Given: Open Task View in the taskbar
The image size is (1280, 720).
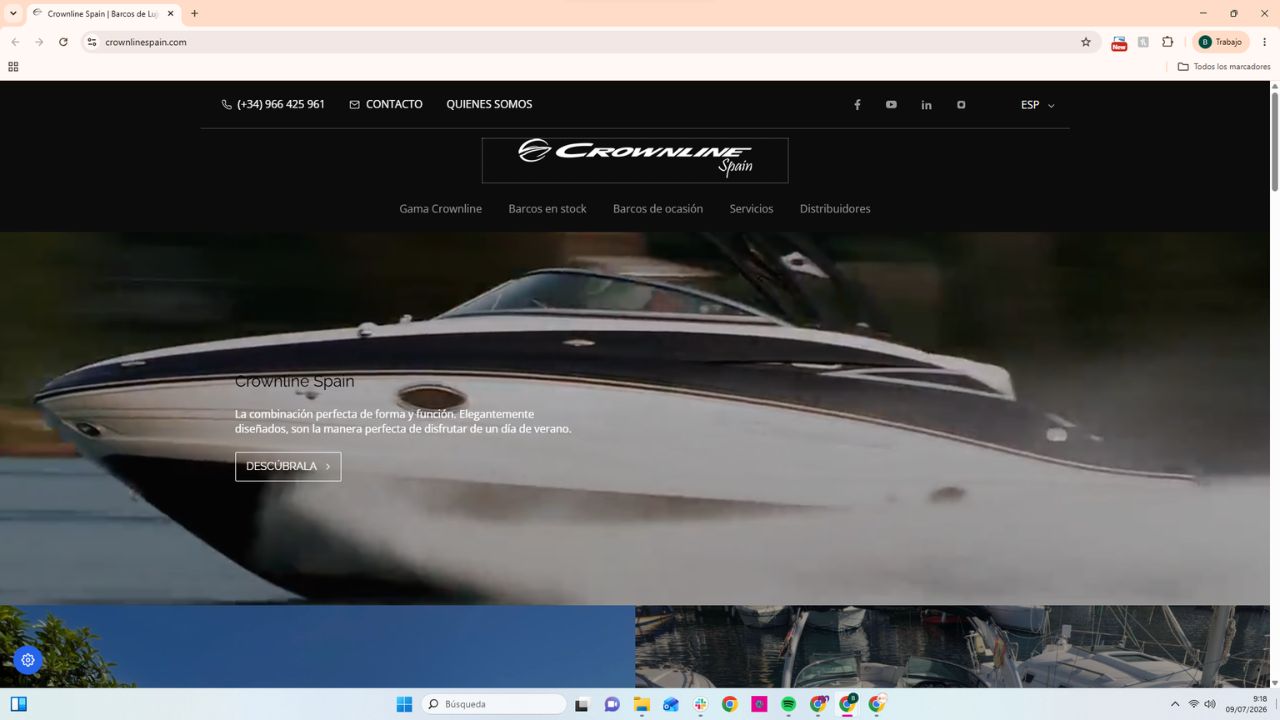Looking at the screenshot, I should point(582,704).
